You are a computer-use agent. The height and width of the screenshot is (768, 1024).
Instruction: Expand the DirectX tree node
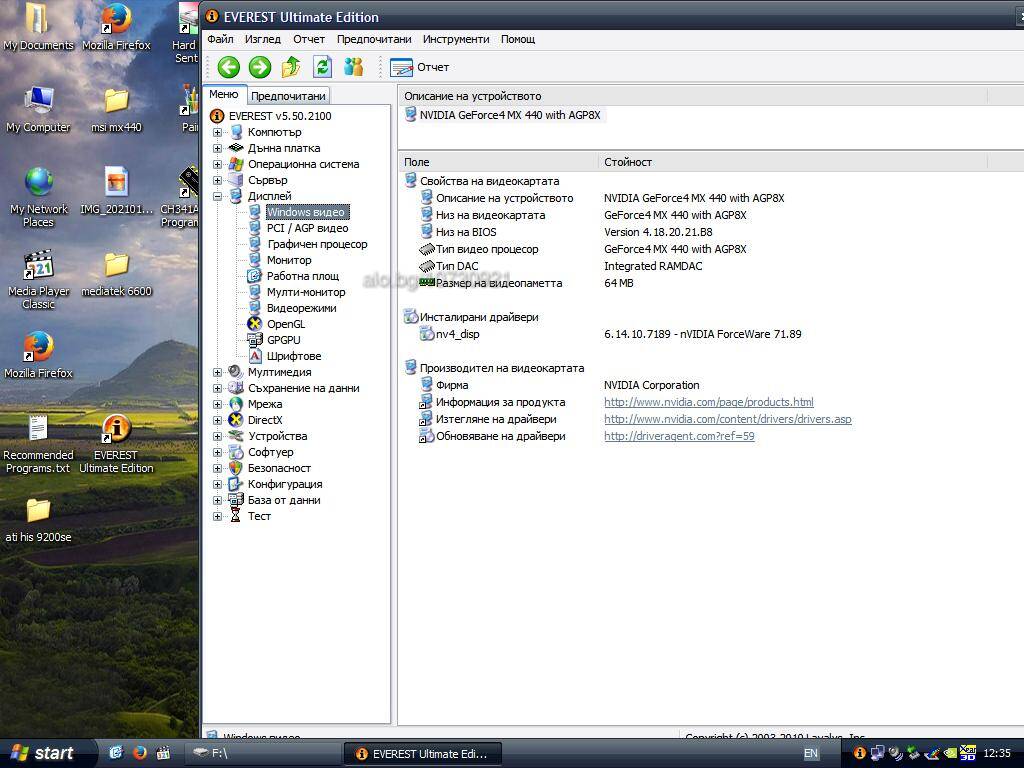pos(218,420)
